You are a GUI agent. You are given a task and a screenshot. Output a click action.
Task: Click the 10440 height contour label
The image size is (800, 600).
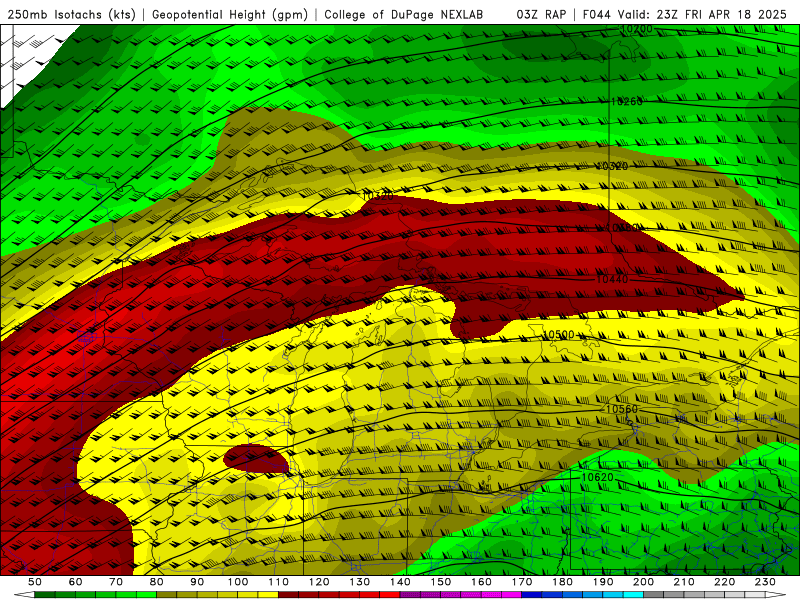click(x=612, y=279)
